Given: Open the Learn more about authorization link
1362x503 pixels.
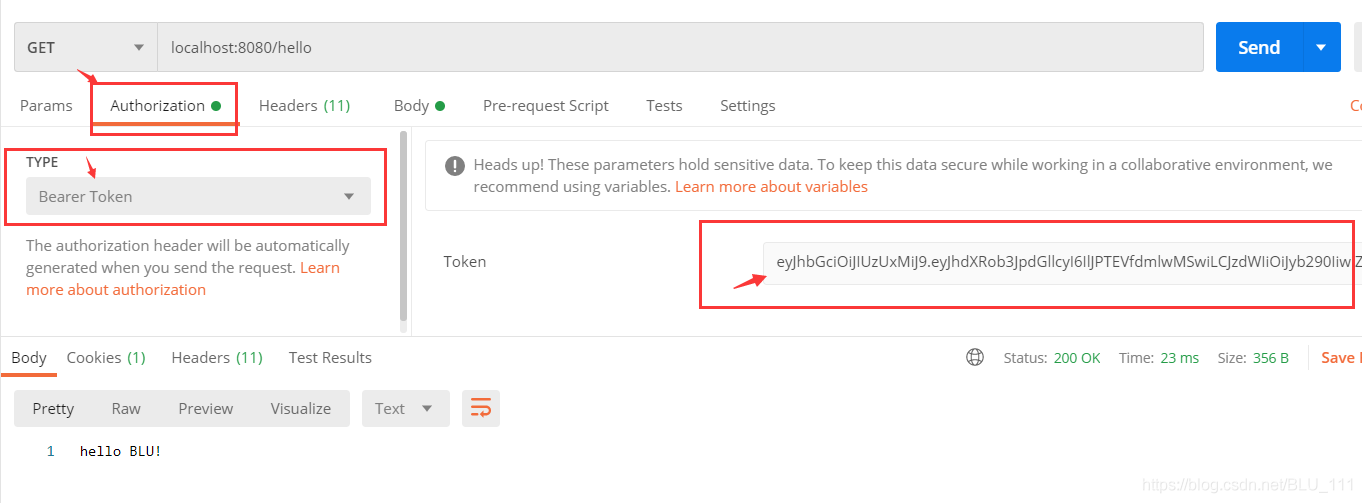Looking at the screenshot, I should tap(183, 279).
